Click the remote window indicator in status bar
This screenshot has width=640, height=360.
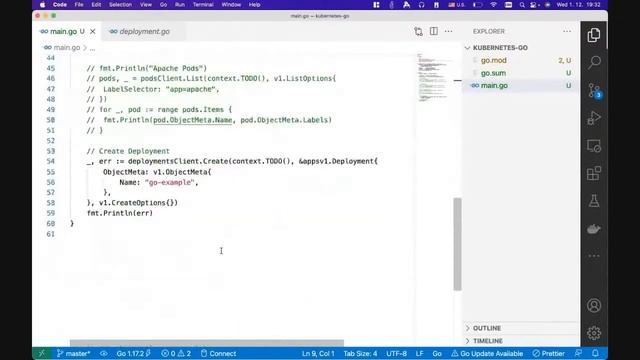(x=42, y=353)
